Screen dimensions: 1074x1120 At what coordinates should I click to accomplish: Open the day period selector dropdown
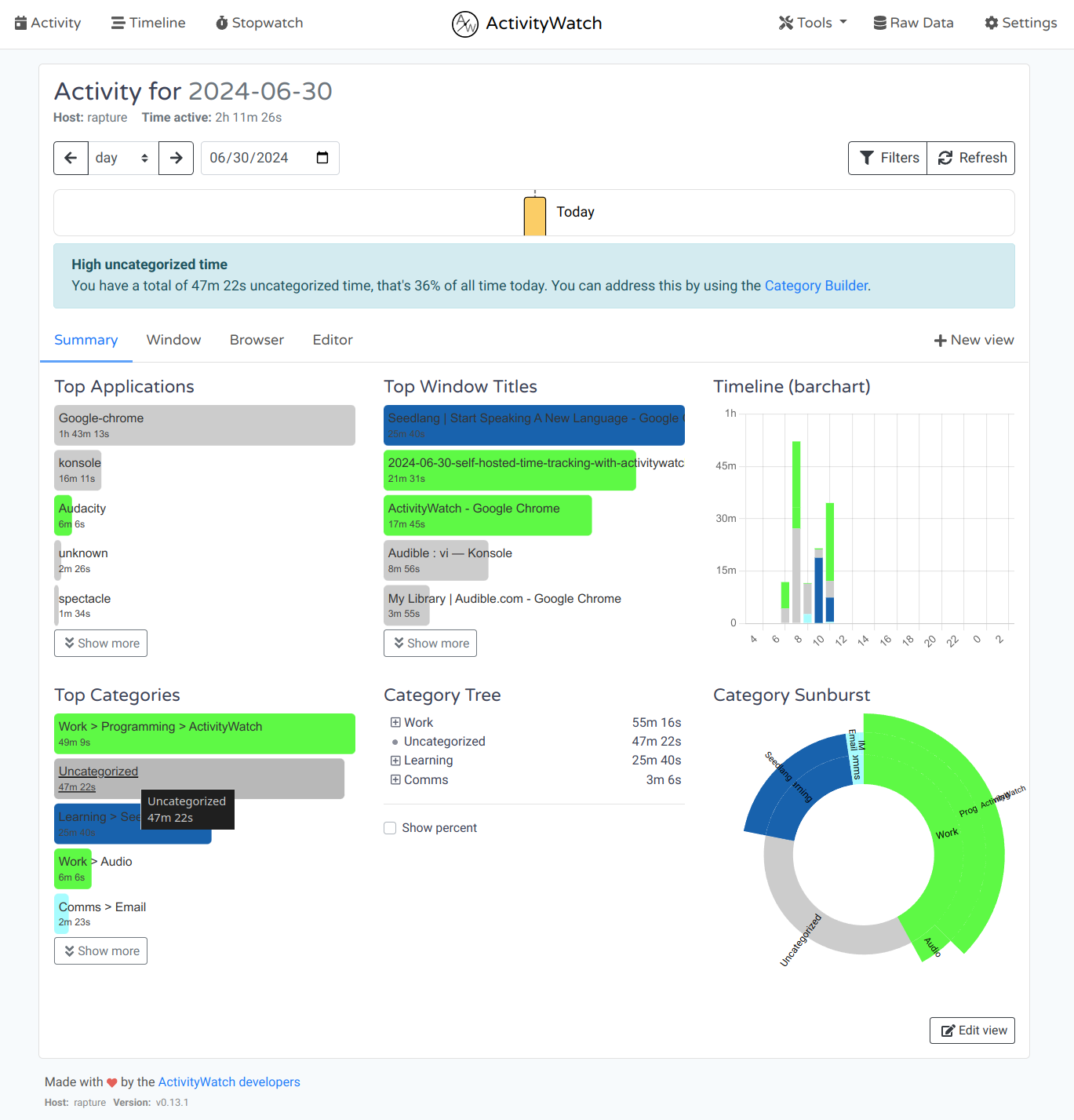[122, 158]
